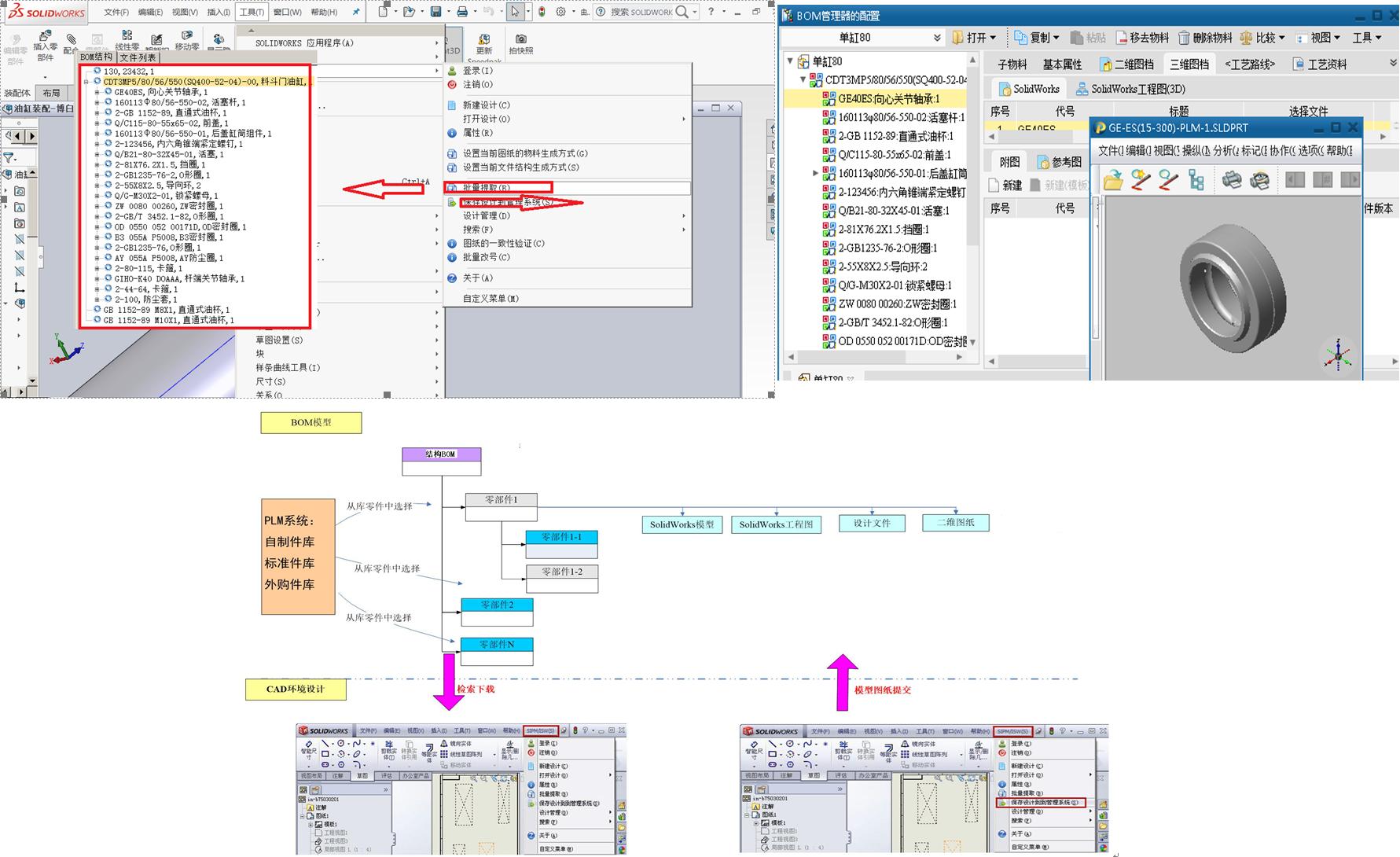This screenshot has height=857, width=1400.
Task: Expand GE40ES 向心关节轴承 node in BOM结构 list
Action: (97, 92)
